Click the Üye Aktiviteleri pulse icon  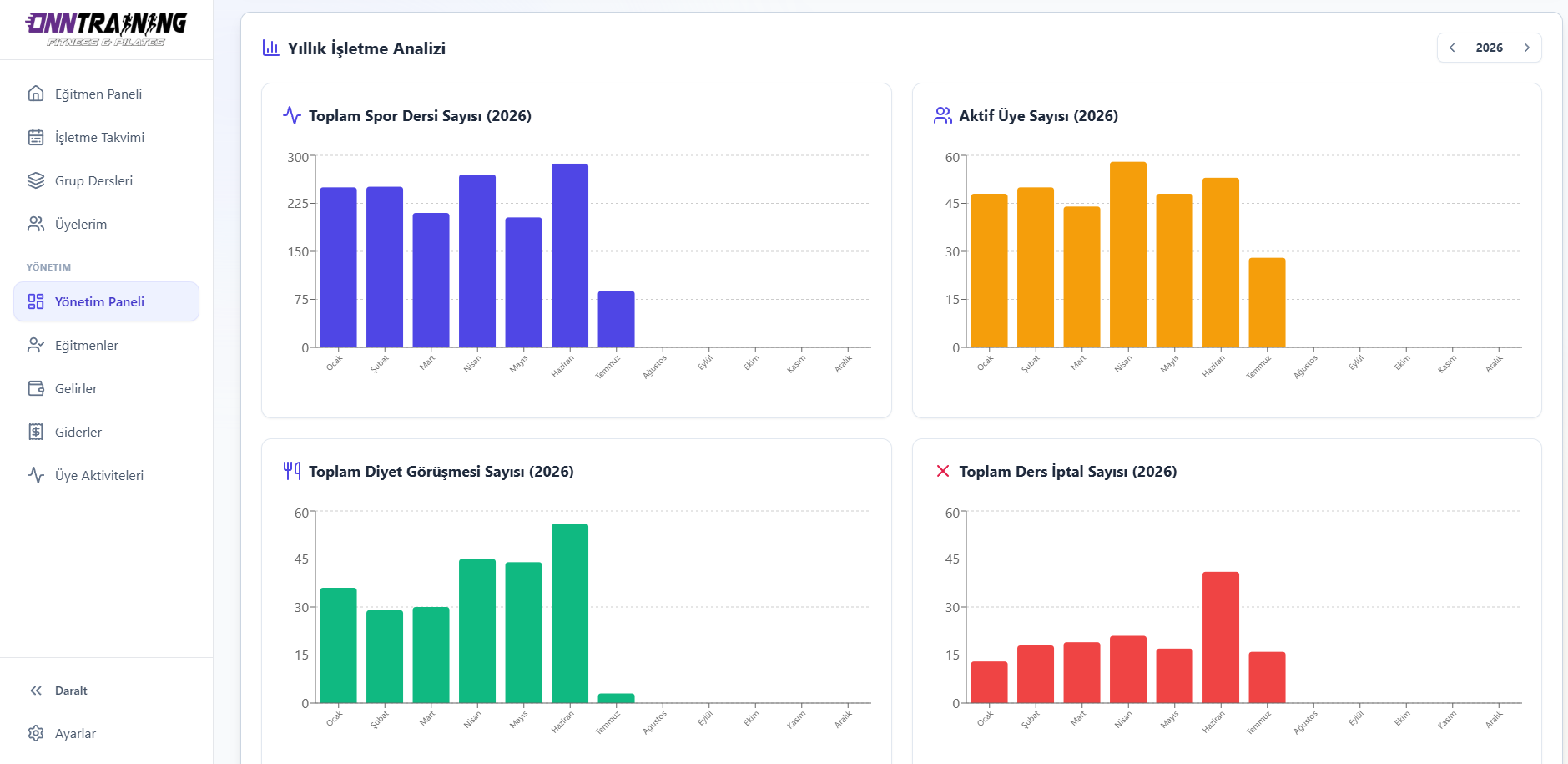36,475
